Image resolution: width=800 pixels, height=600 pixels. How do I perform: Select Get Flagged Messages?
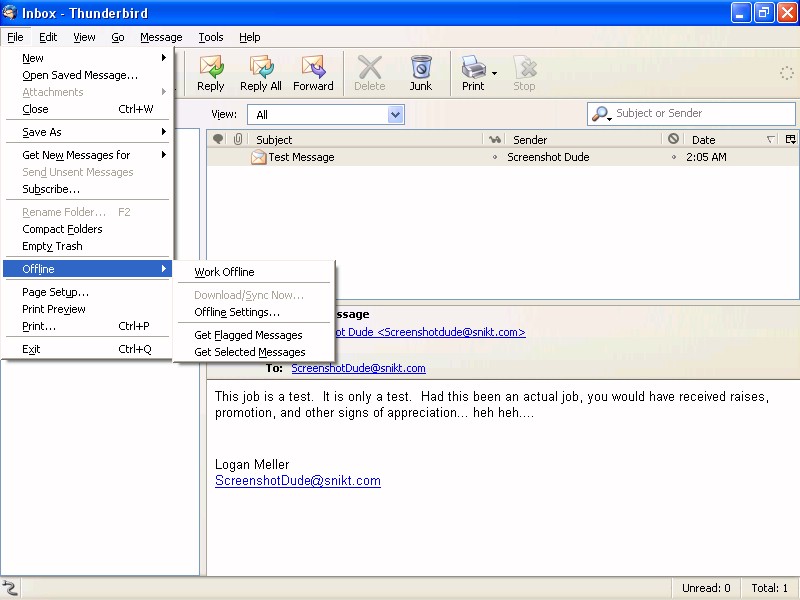pyautogui.click(x=254, y=335)
